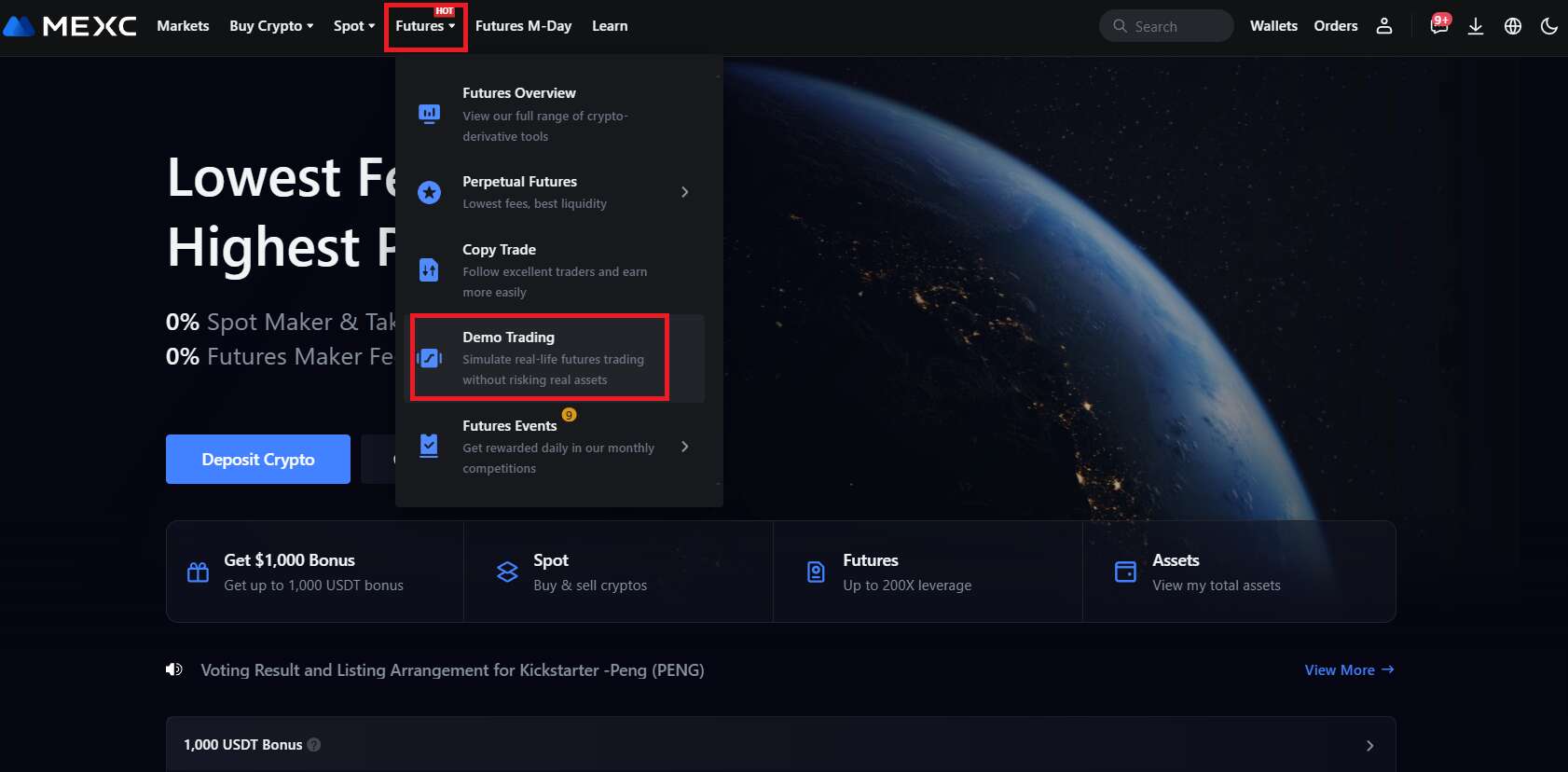Click the announcement speaker icon
Viewport: 1568px width, 772px height.
(174, 669)
